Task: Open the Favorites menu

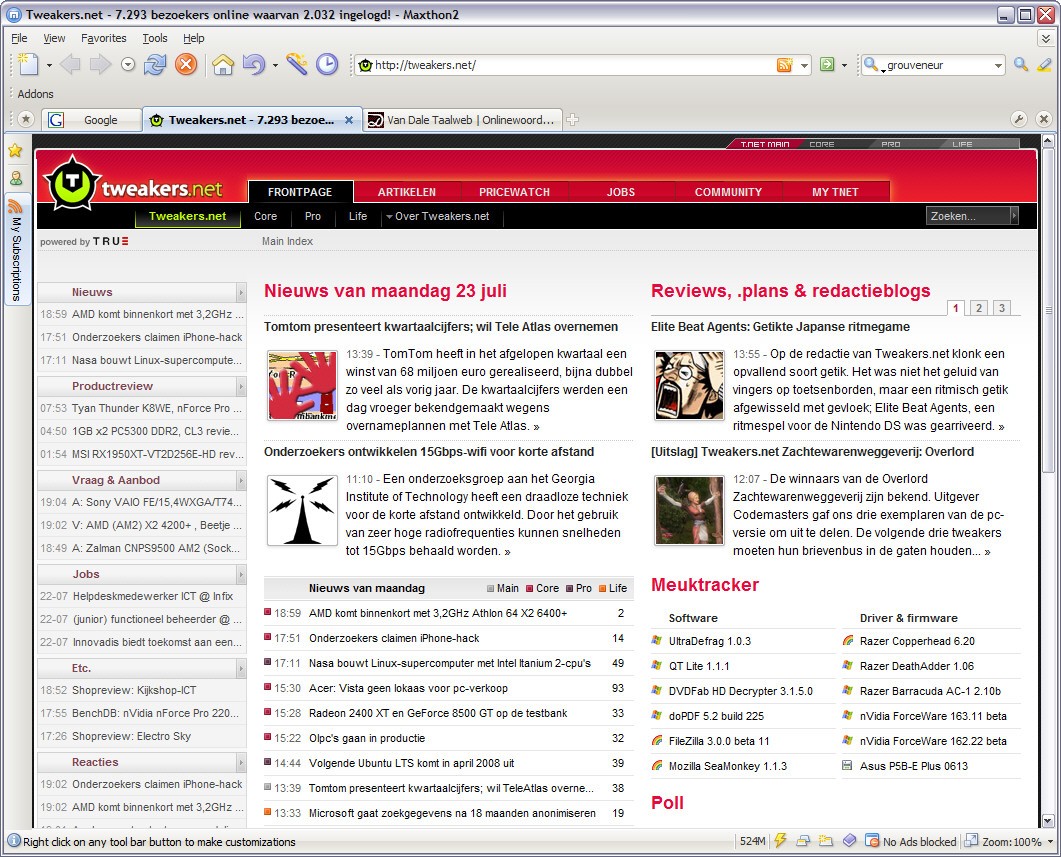Action: pyautogui.click(x=104, y=38)
